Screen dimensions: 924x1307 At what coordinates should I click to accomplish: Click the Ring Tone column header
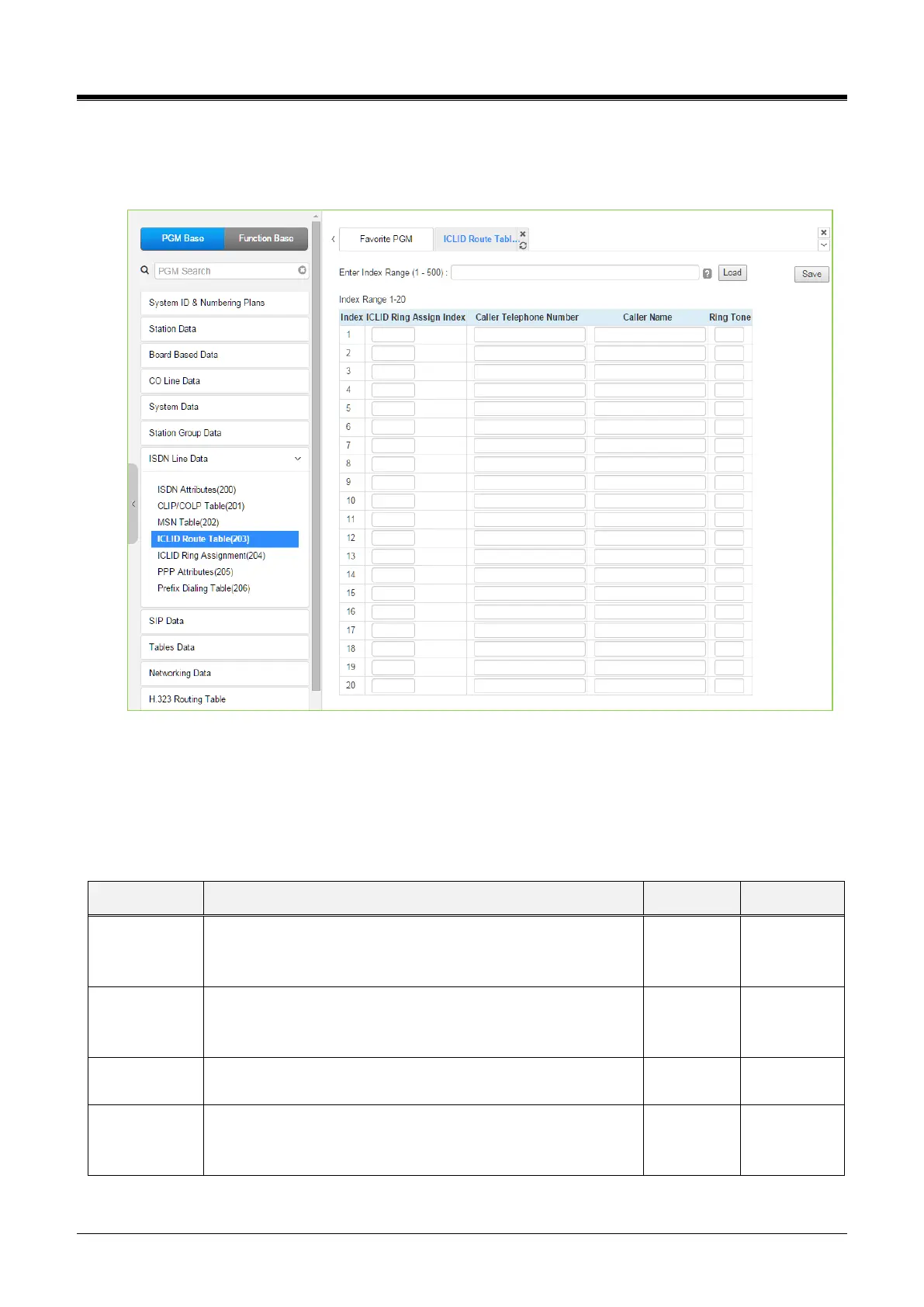pos(730,317)
